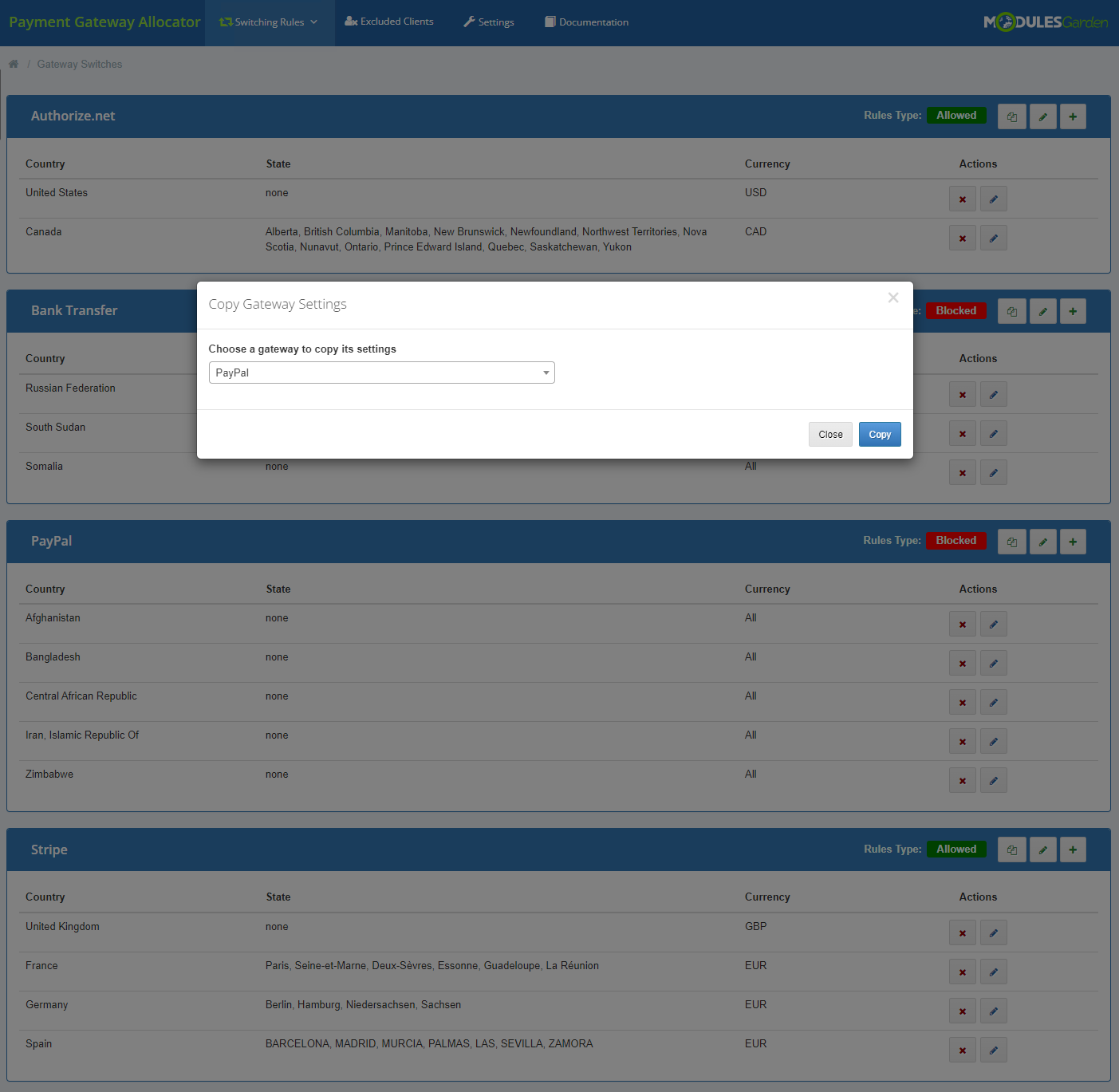The width and height of the screenshot is (1119, 1092).
Task: Toggle Stripe Allowed rules type badge
Action: pos(956,849)
